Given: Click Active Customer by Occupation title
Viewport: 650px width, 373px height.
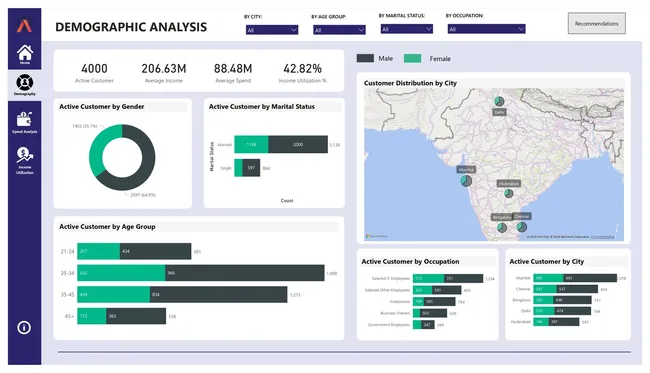Looking at the screenshot, I should point(410,262).
